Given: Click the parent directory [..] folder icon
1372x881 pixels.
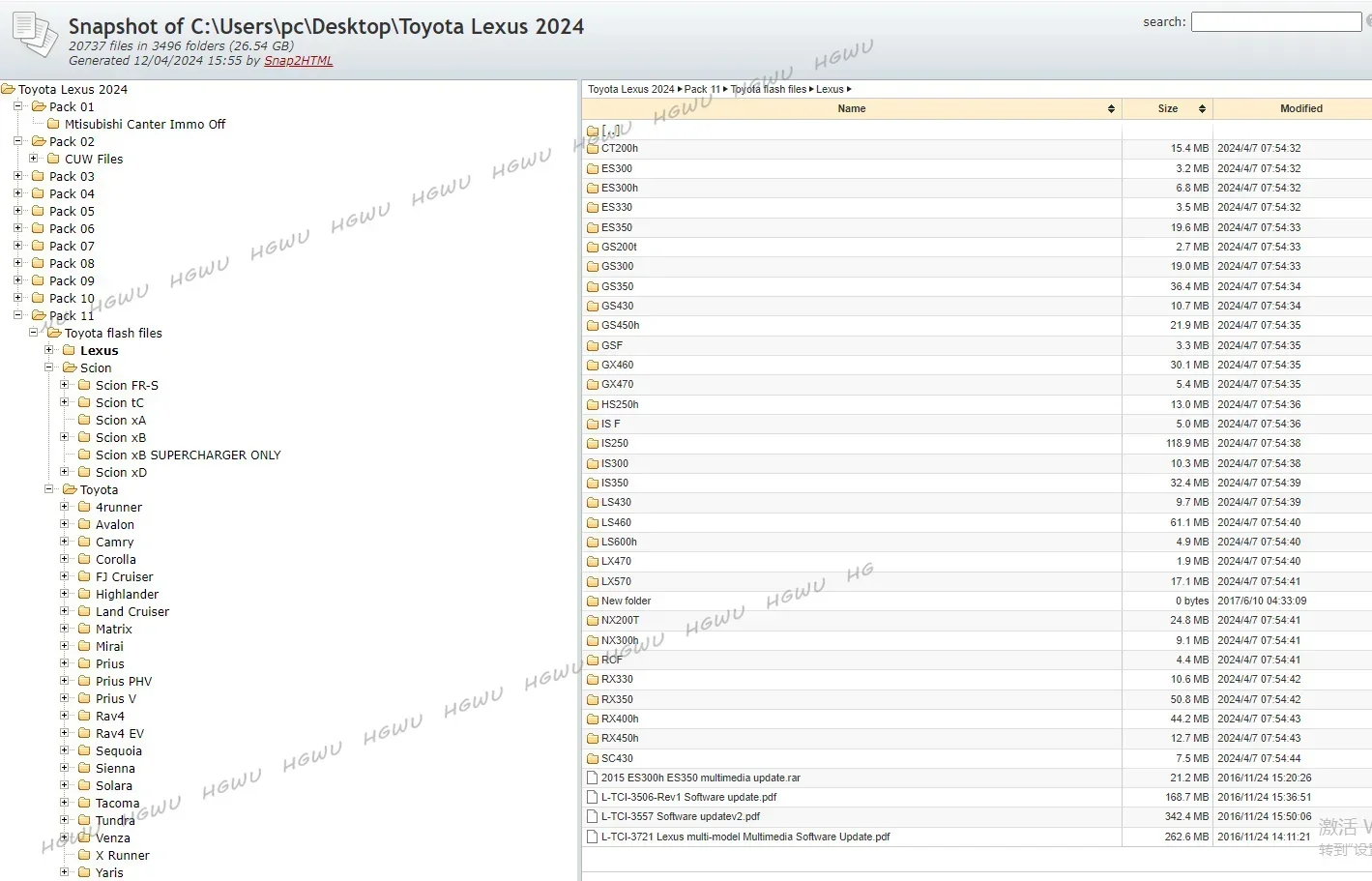Looking at the screenshot, I should 593,131.
